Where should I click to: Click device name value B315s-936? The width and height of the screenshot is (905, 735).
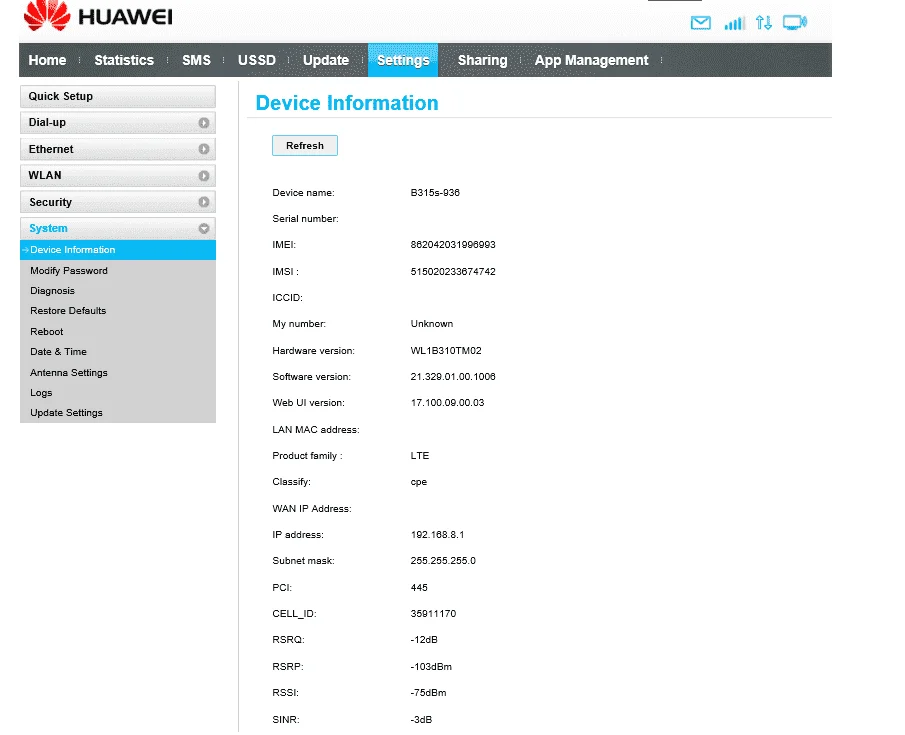coord(435,193)
